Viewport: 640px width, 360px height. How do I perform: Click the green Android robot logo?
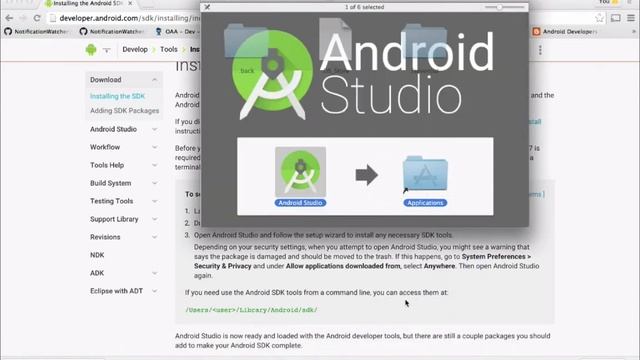(x=91, y=50)
